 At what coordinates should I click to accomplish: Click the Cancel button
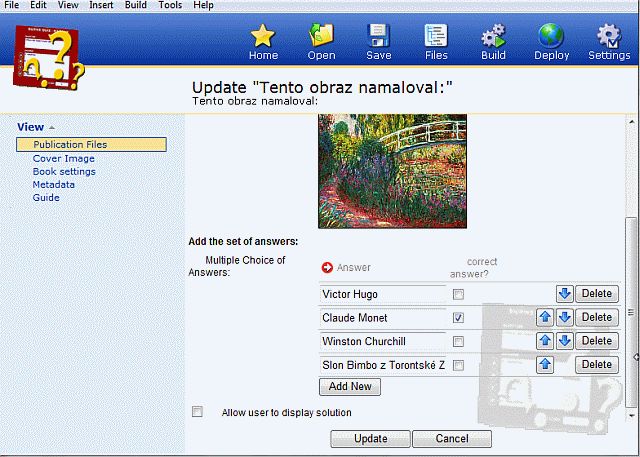coord(452,439)
